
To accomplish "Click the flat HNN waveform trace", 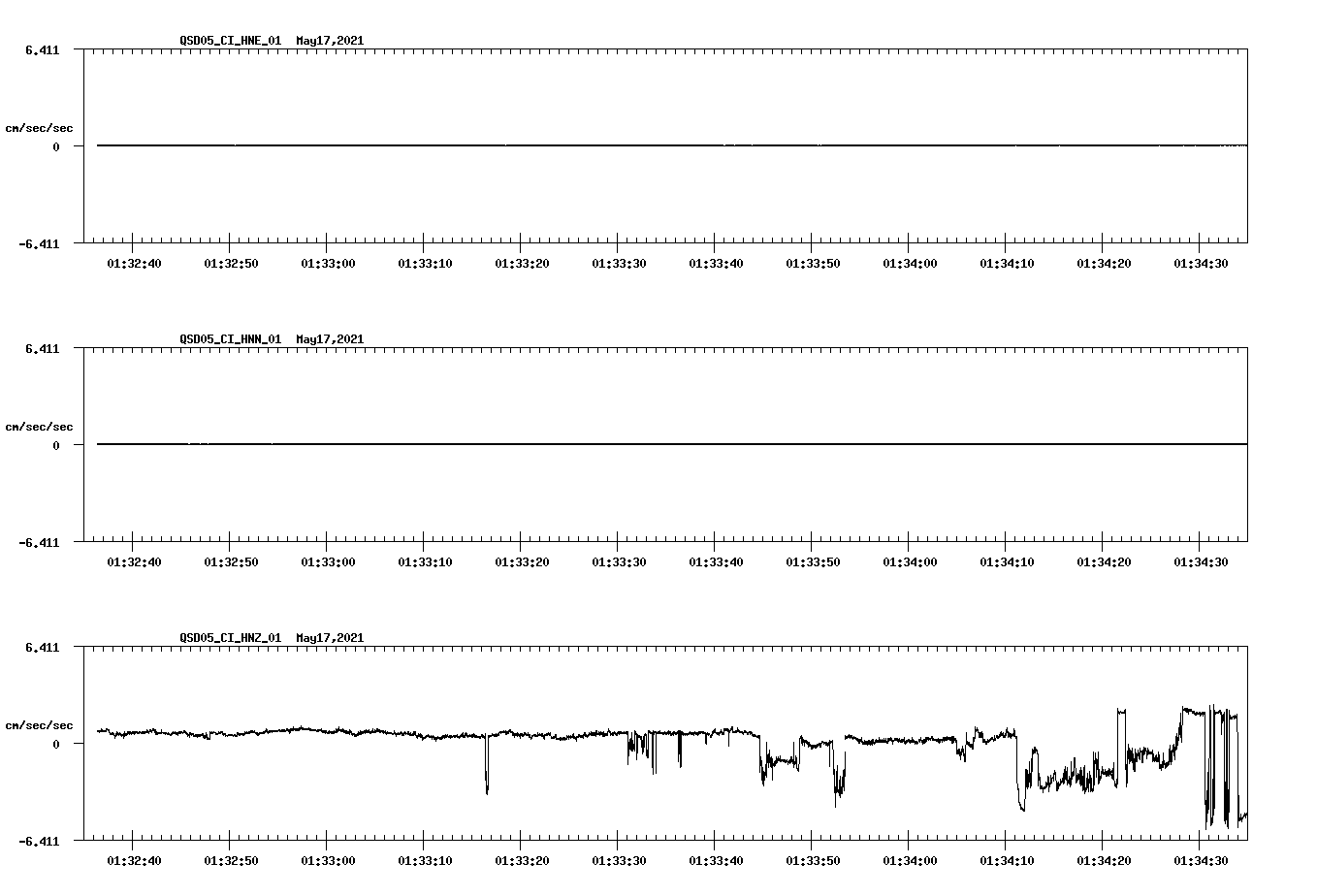I will tap(582, 444).
